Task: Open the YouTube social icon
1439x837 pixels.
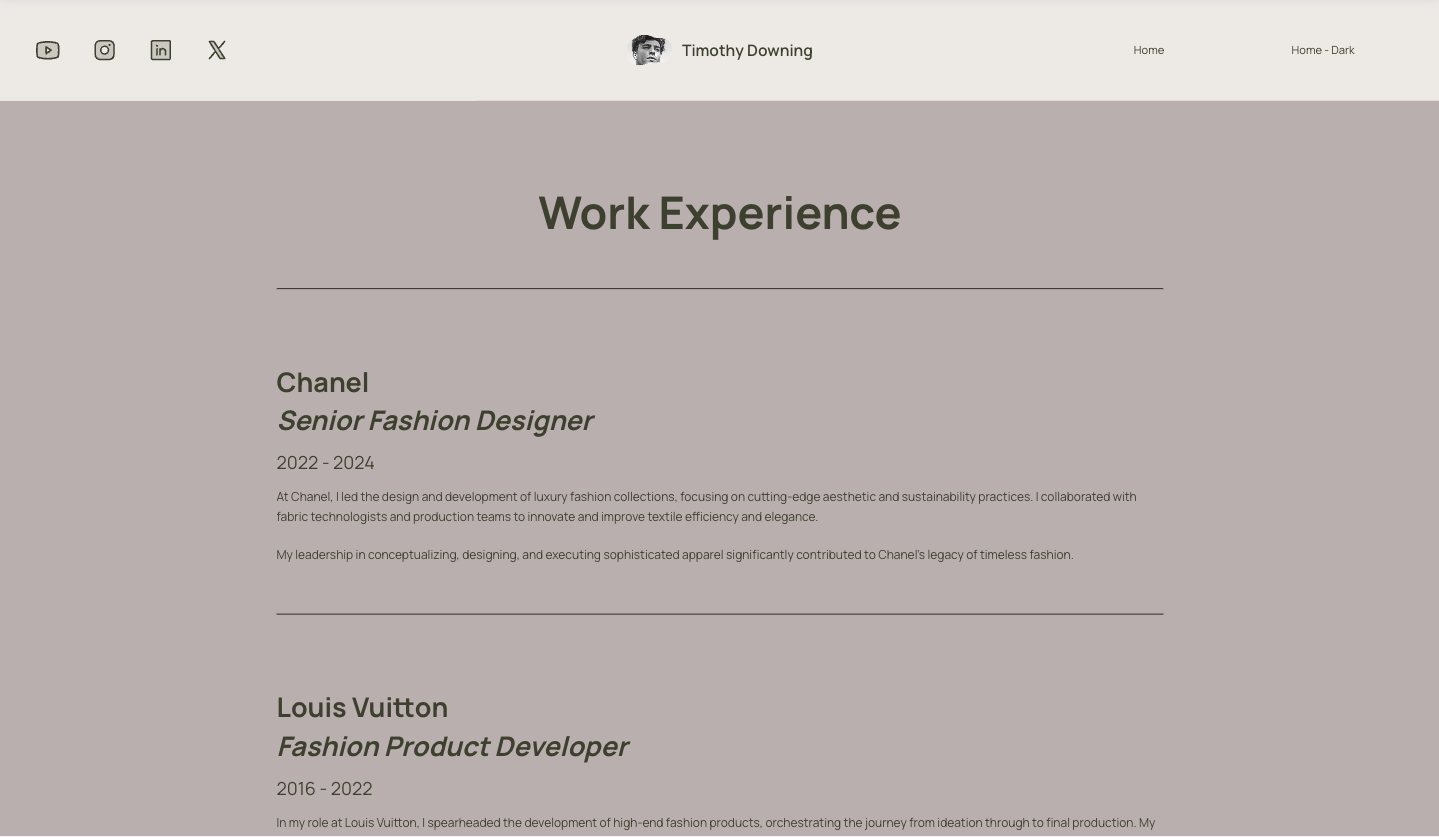Action: point(48,50)
